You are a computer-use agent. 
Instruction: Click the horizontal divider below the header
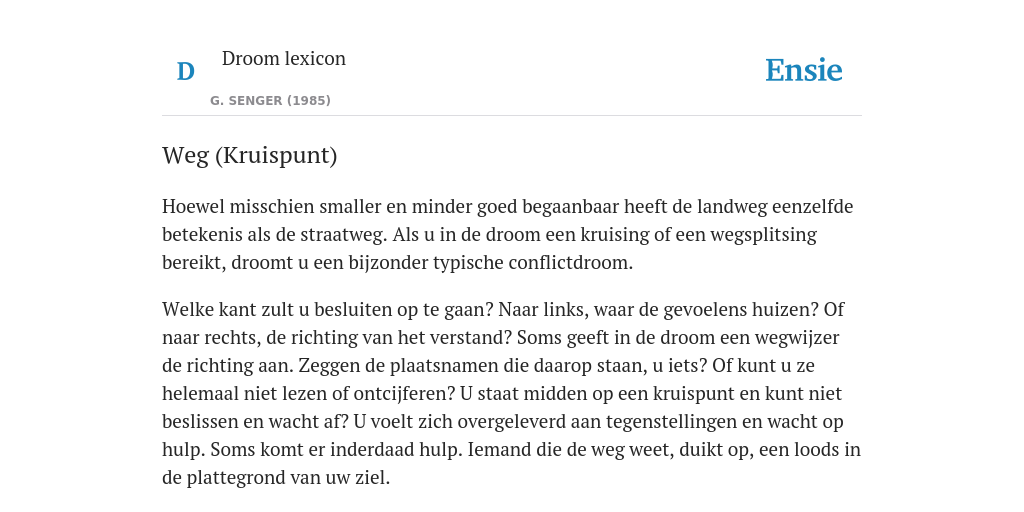(512, 116)
